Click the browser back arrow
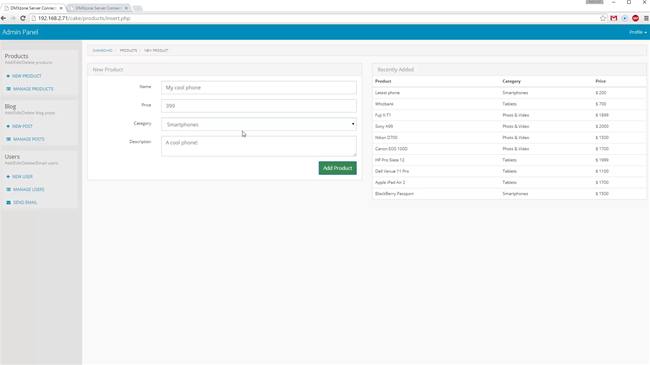The height and width of the screenshot is (365, 650). coord(3,18)
